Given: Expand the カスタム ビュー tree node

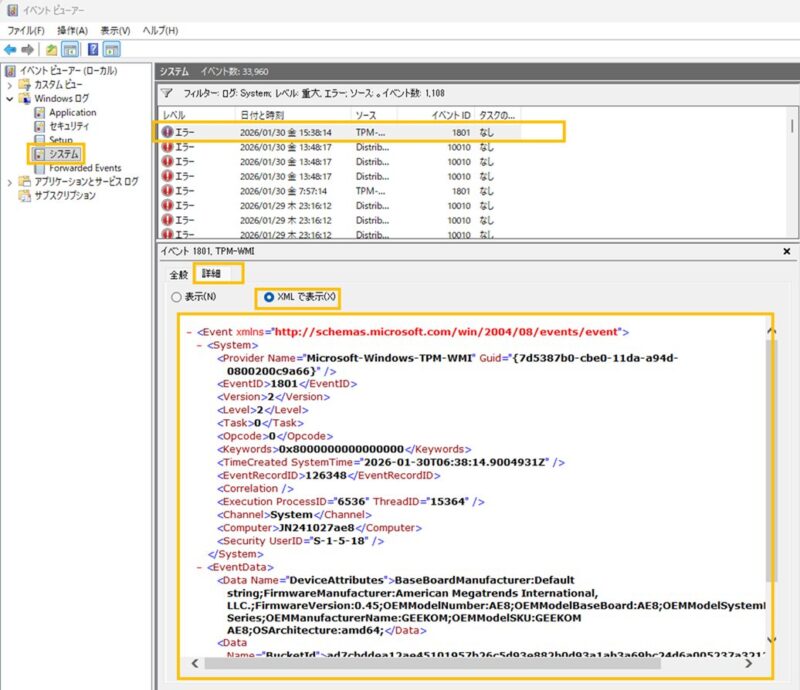Looking at the screenshot, I should coord(10,86).
